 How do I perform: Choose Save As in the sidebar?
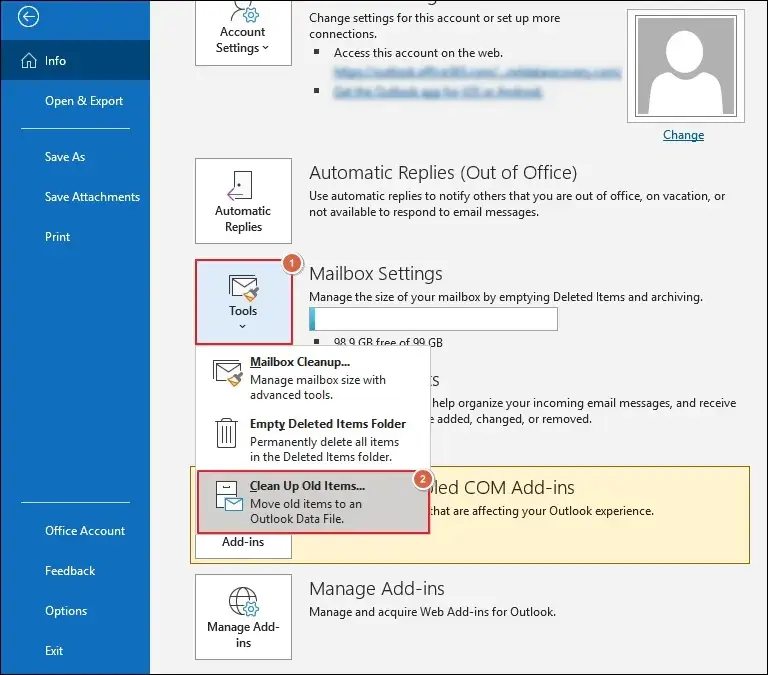tap(65, 157)
